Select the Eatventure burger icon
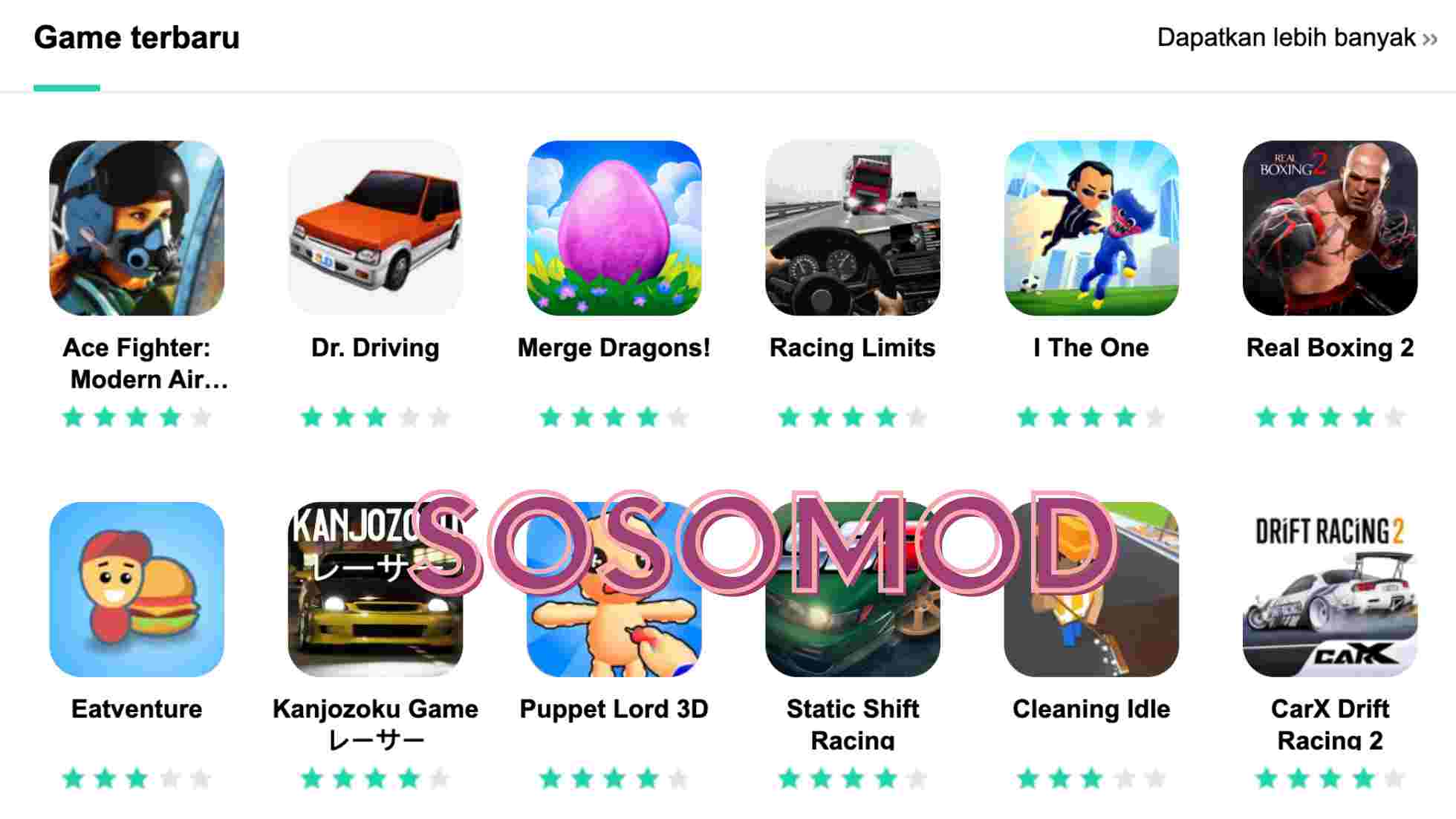The width and height of the screenshot is (1456, 819). click(x=137, y=590)
